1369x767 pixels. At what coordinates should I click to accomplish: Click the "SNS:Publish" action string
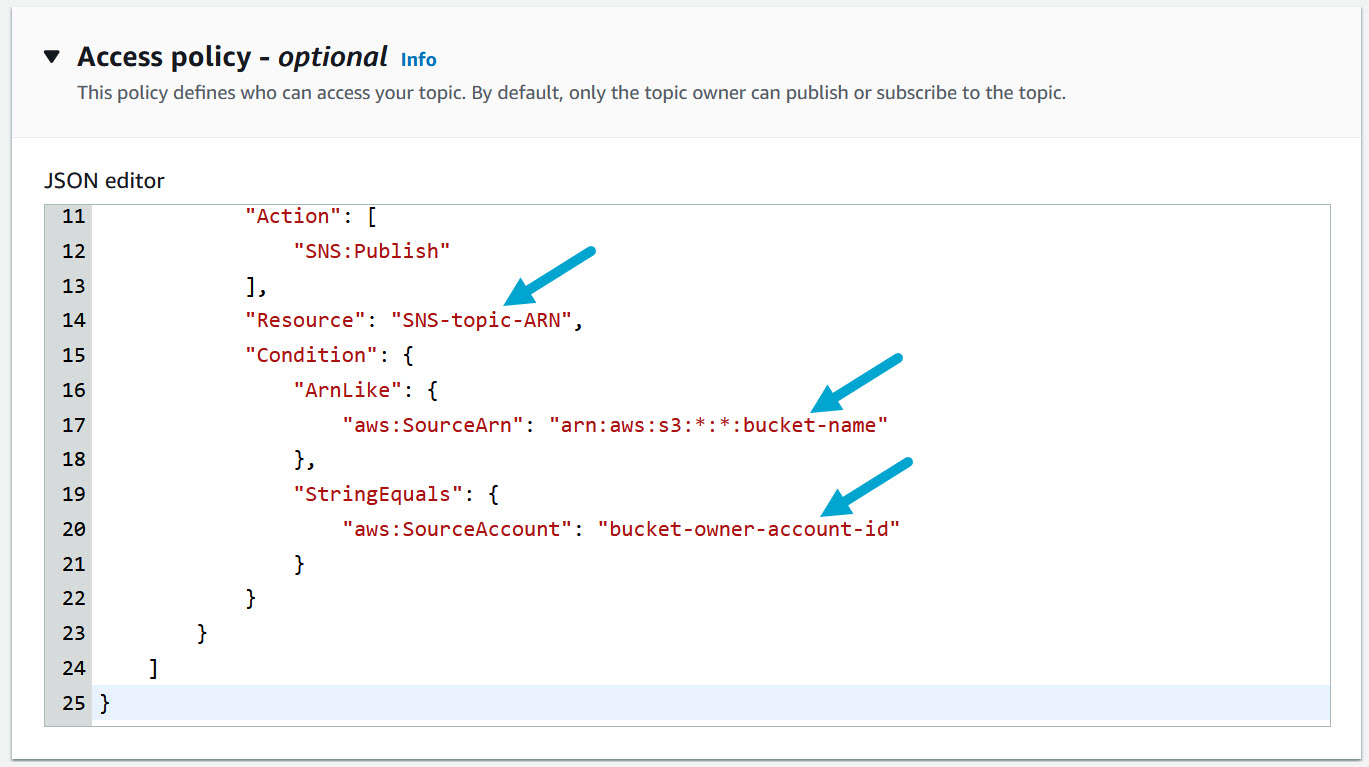point(371,252)
